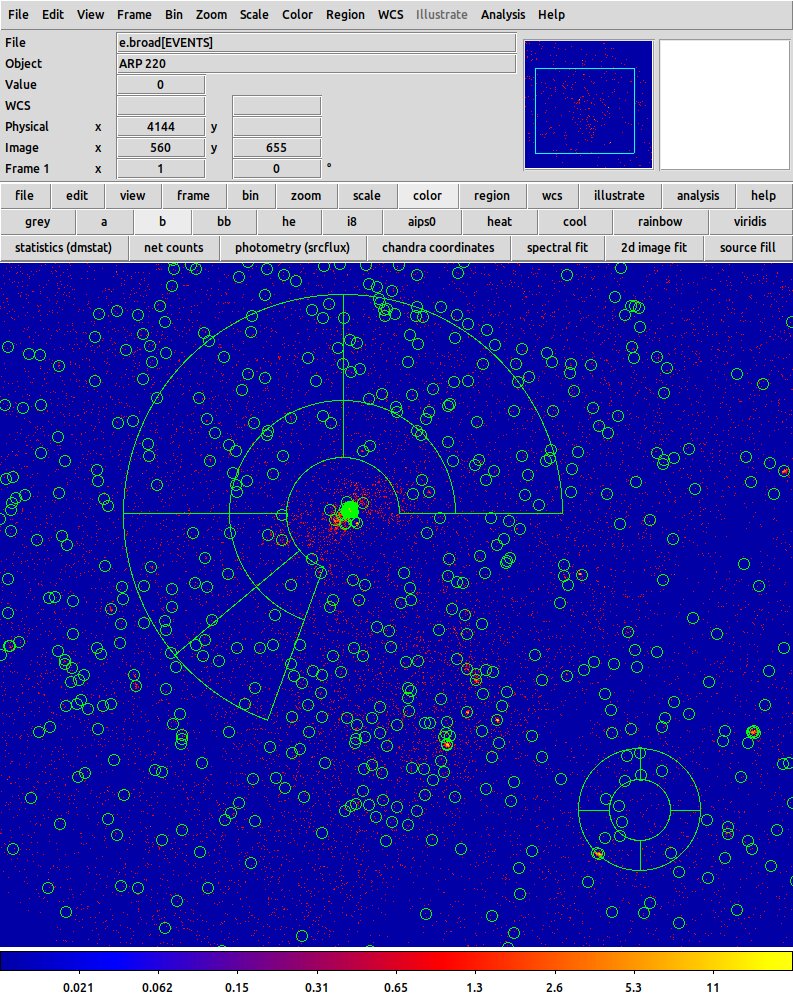Launch the 2d image fit tool

[654, 247]
